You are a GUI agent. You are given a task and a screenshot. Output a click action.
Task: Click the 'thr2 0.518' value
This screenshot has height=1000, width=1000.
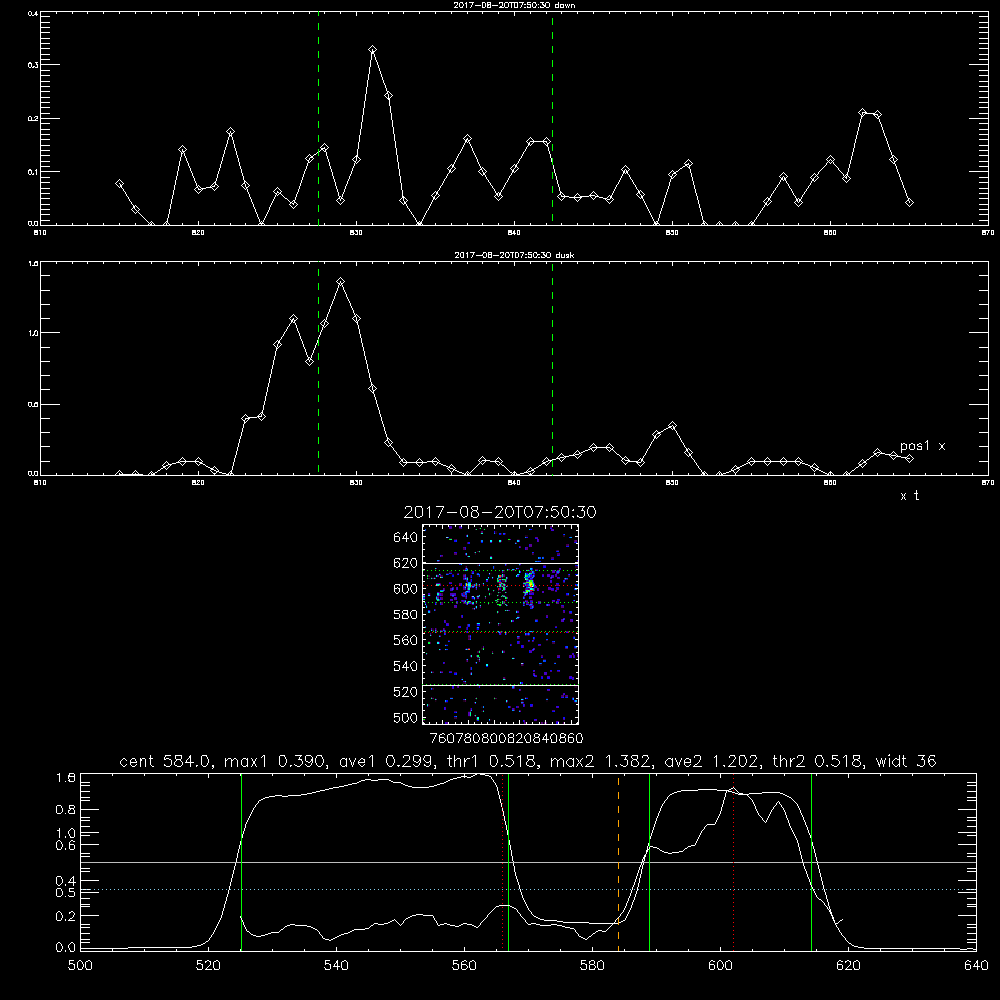pyautogui.click(x=818, y=761)
